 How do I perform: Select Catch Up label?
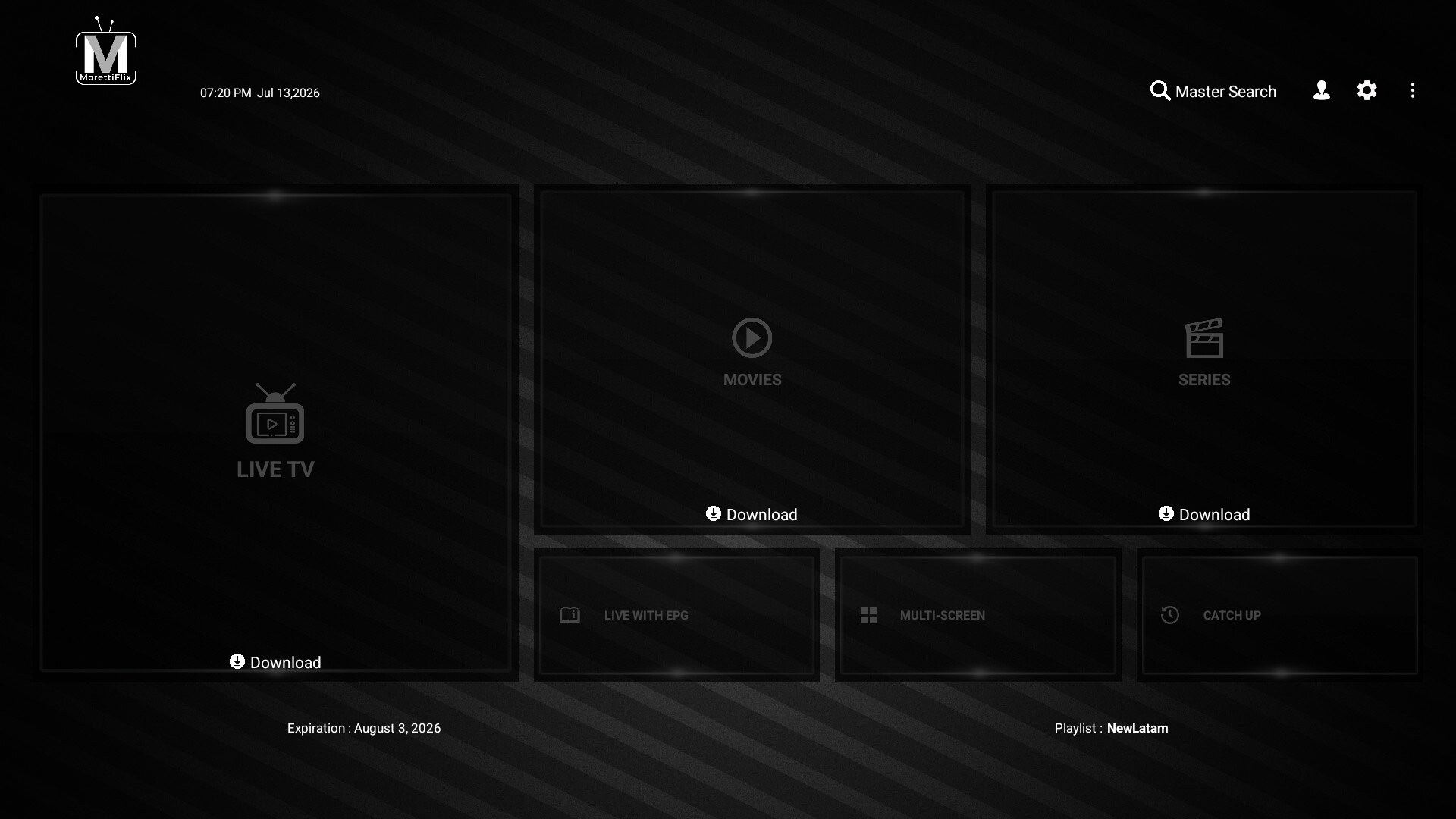tap(1232, 616)
